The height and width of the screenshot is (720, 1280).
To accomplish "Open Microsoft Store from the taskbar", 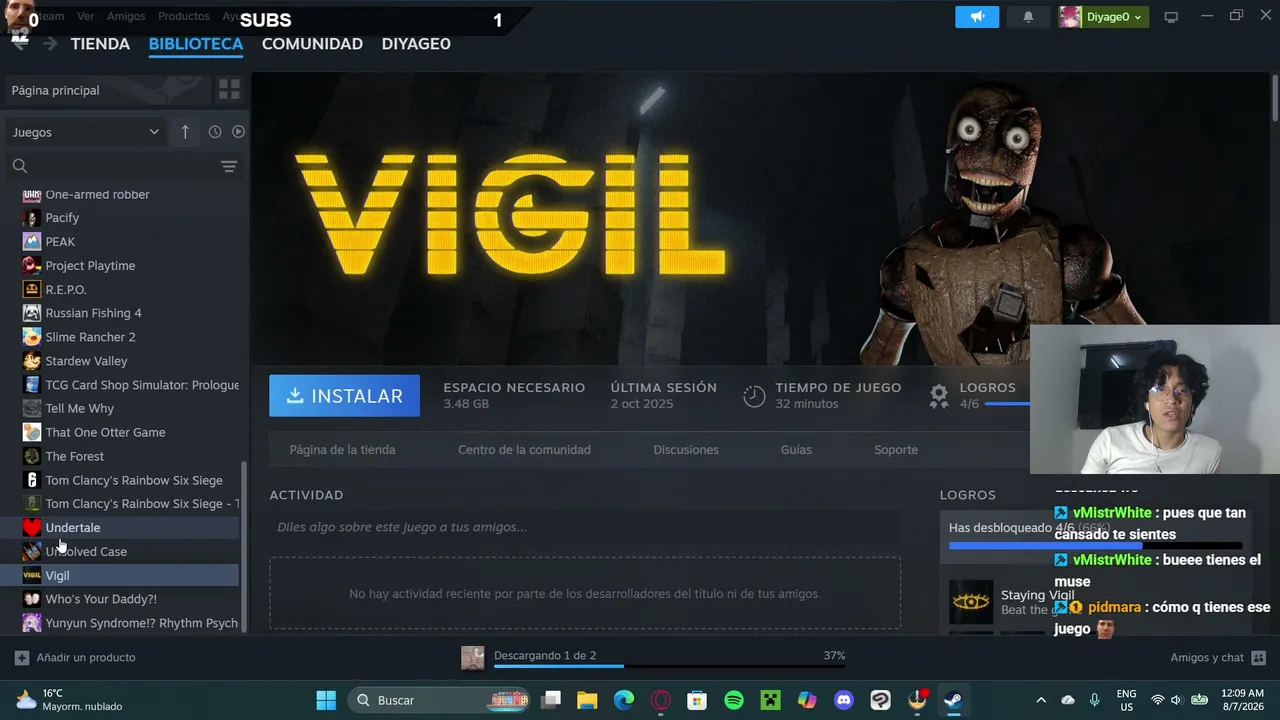I will click(697, 700).
